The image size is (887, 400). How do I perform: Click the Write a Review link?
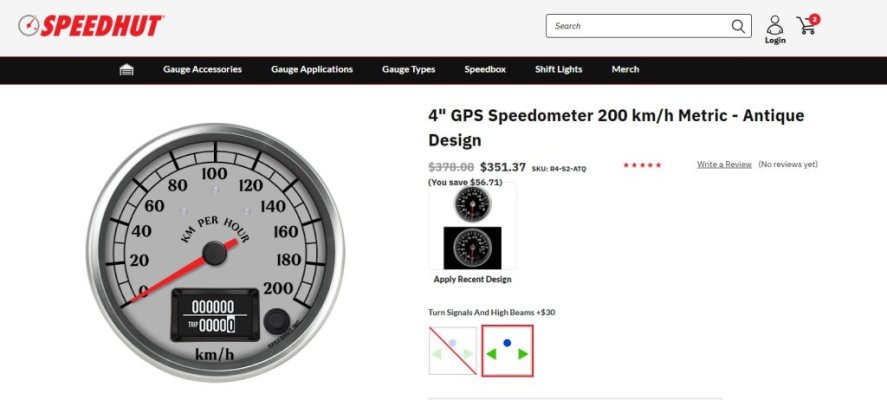pos(724,164)
